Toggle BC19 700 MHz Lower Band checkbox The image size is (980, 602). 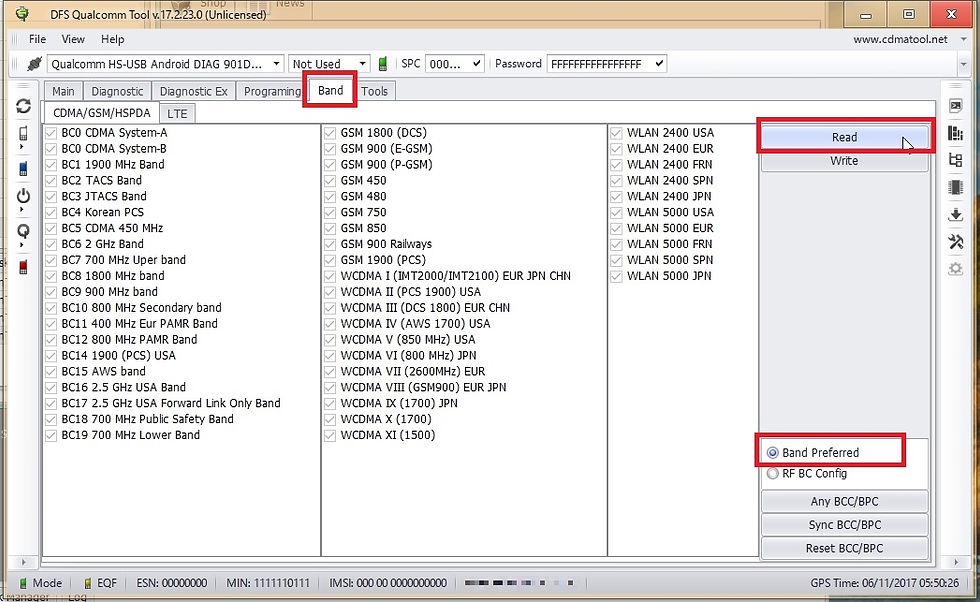point(51,435)
